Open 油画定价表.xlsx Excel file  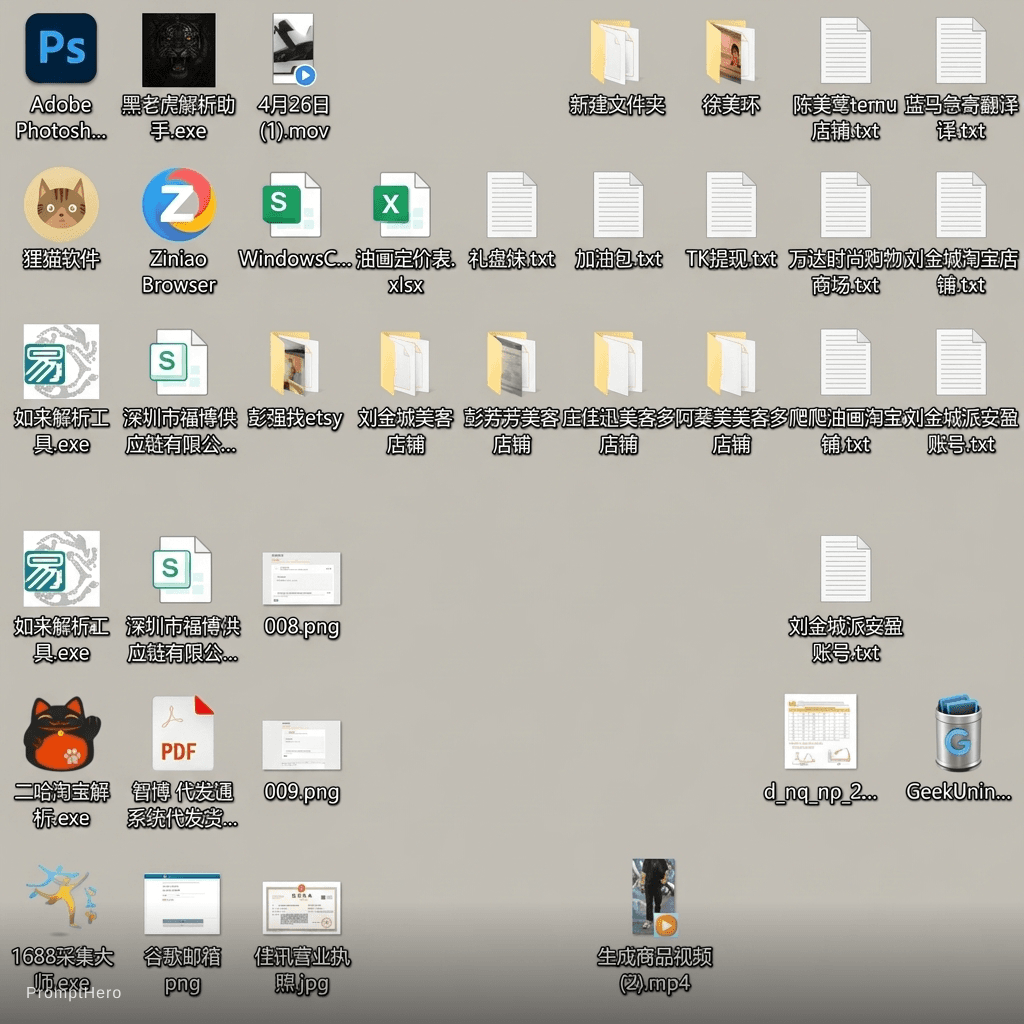tap(402, 204)
